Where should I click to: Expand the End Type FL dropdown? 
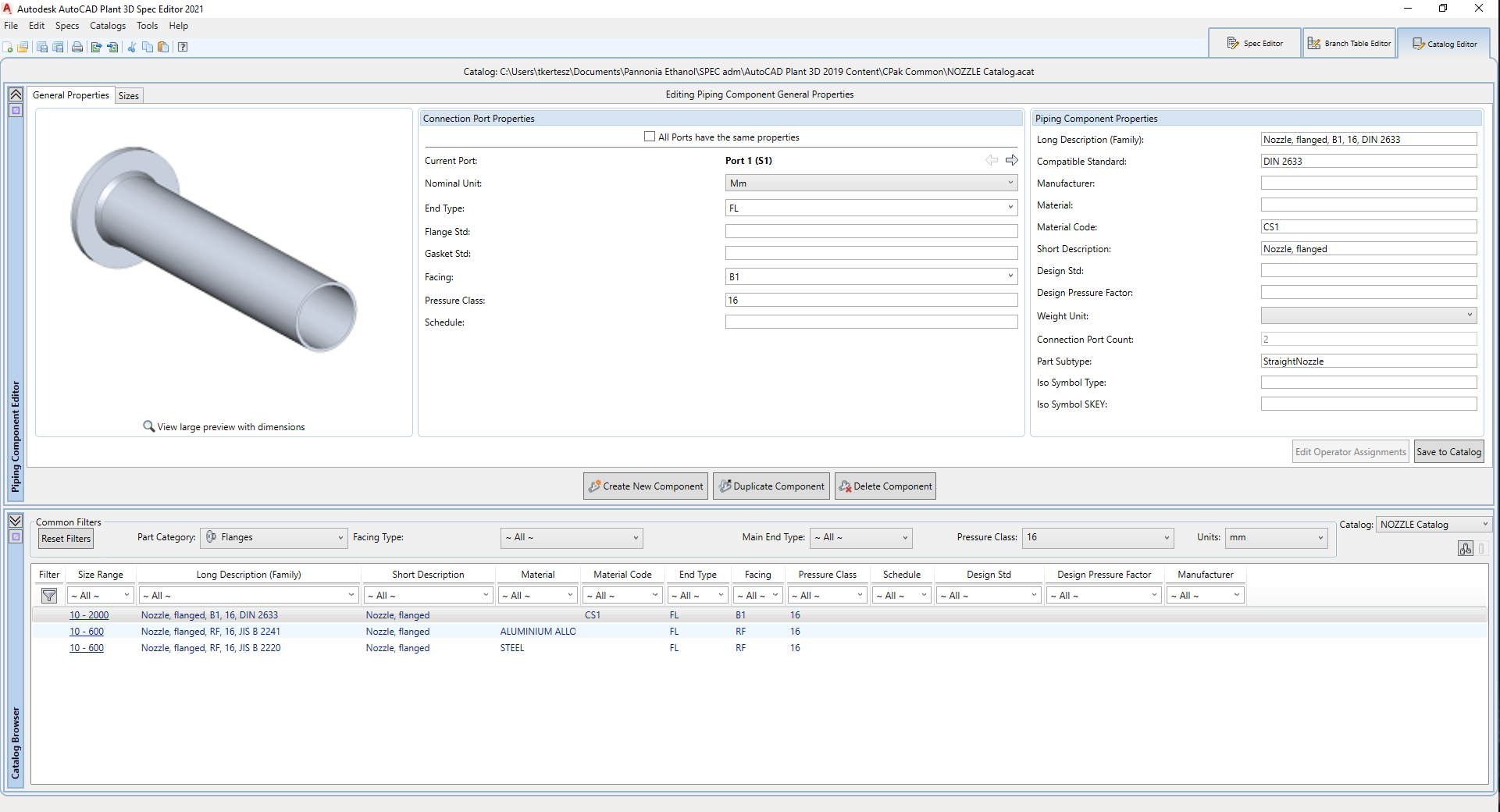click(1010, 208)
